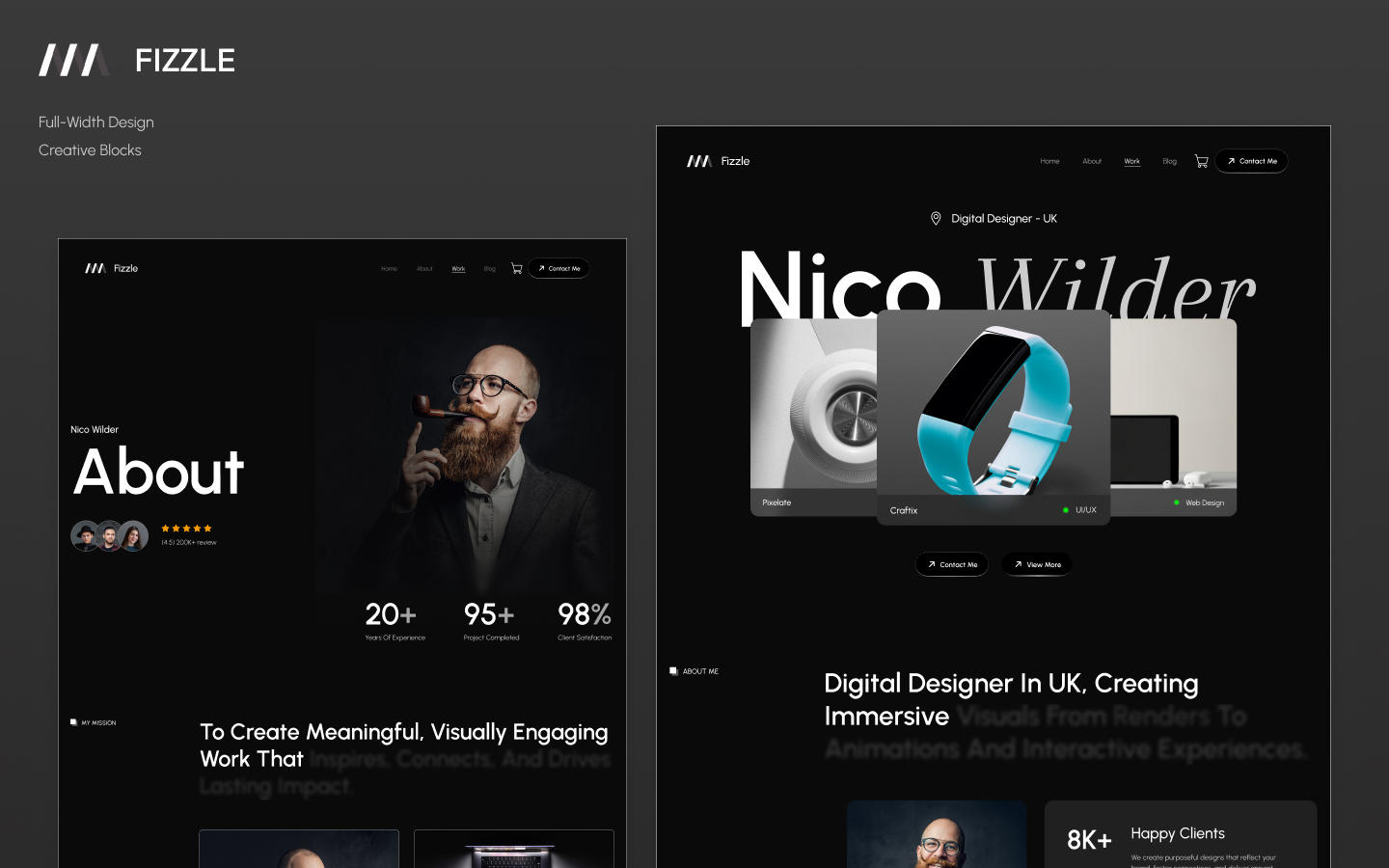The image size is (1389, 868).
Task: Open the cart icon on the About page
Action: tap(517, 268)
